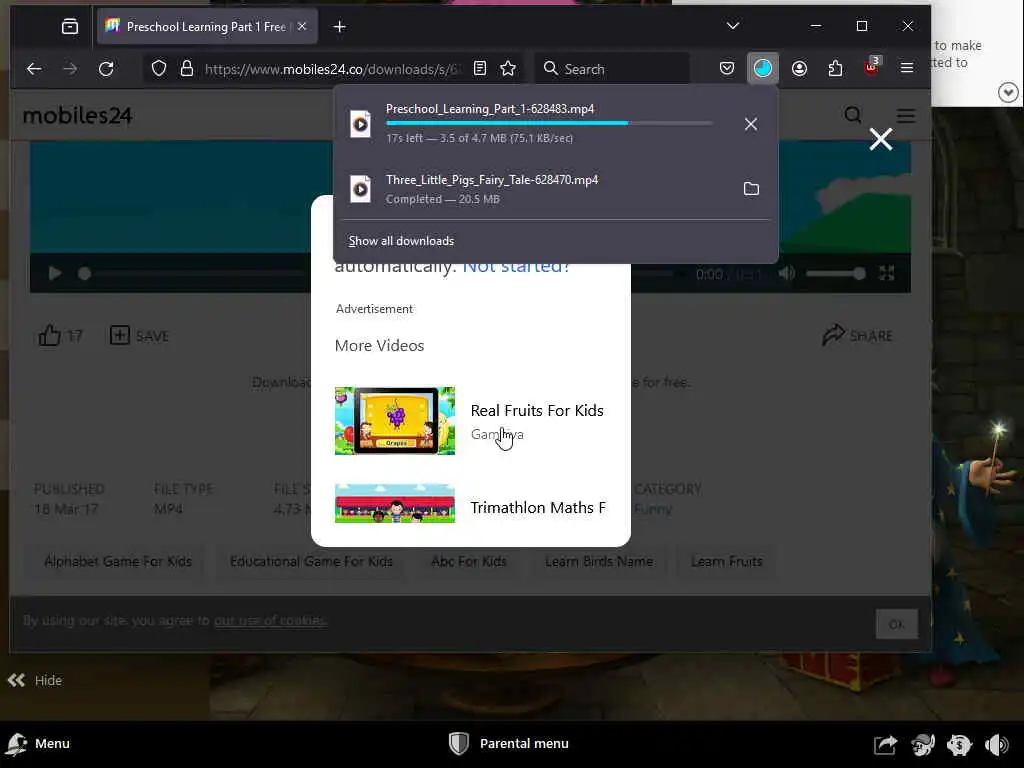The height and width of the screenshot is (768, 1024).
Task: Select the Educational Game For Kids tag
Action: click(312, 561)
